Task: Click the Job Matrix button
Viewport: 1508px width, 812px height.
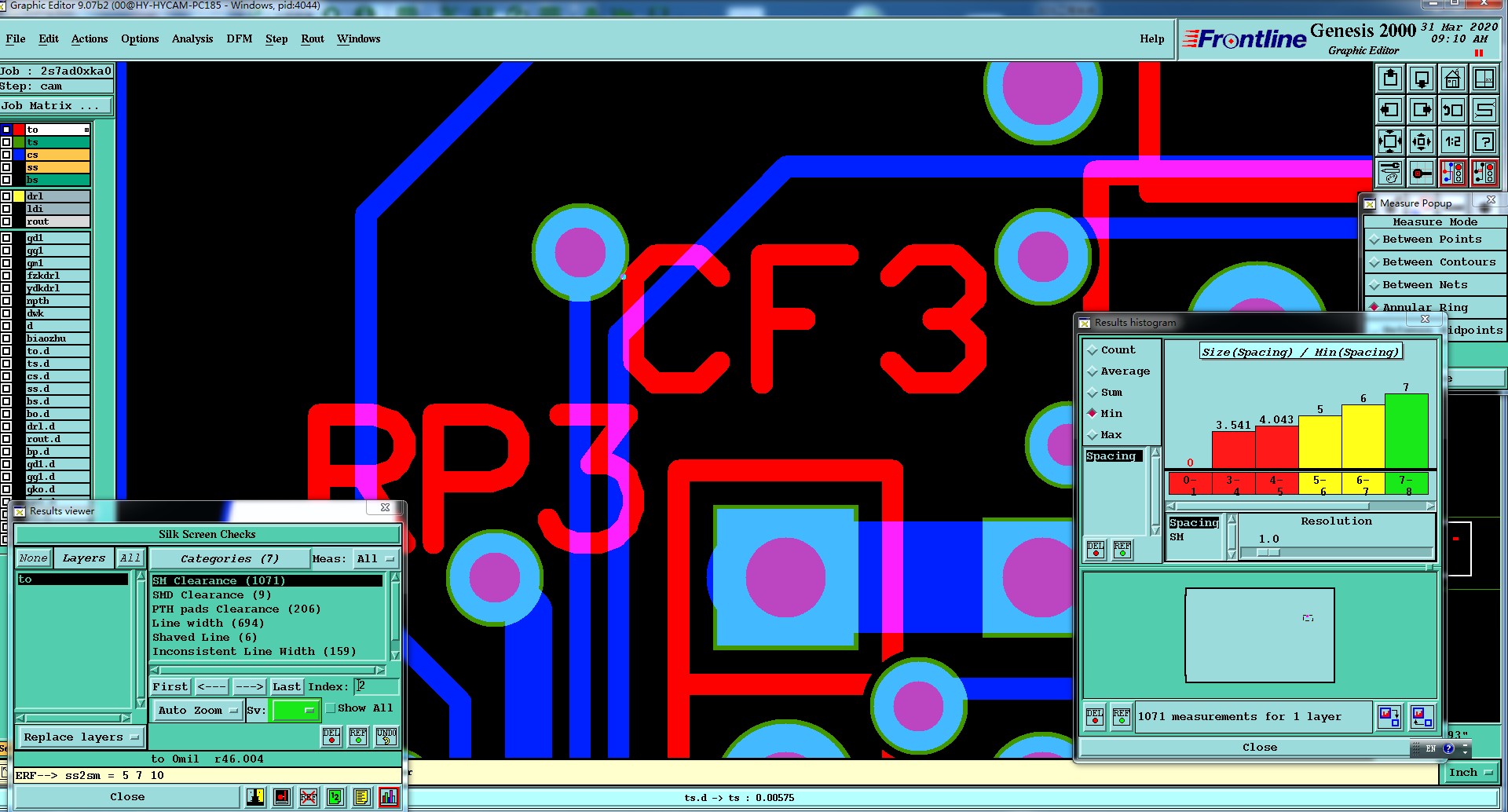Action: pyautogui.click(x=57, y=106)
